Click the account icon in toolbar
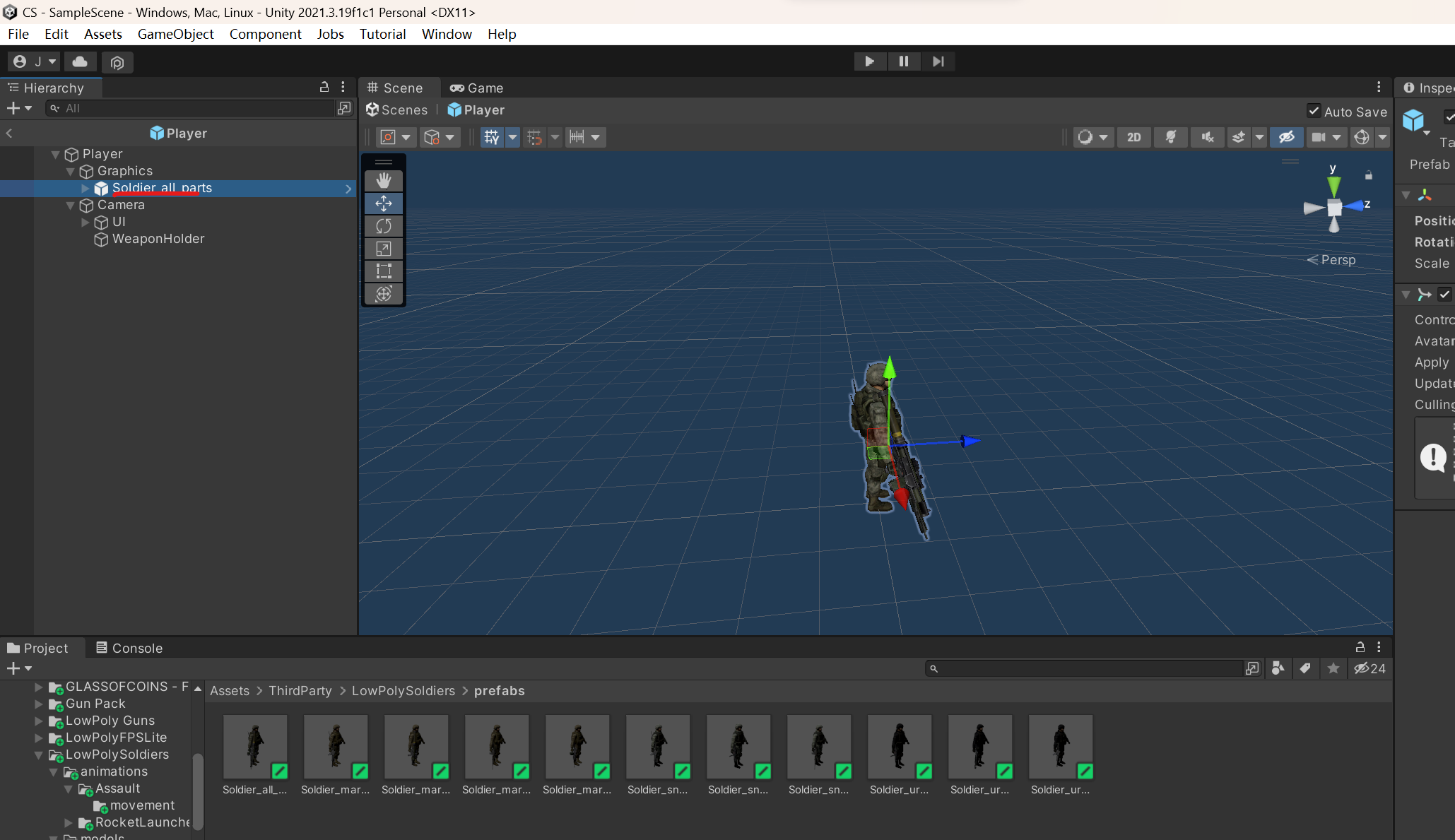The image size is (1455, 840). [x=20, y=62]
